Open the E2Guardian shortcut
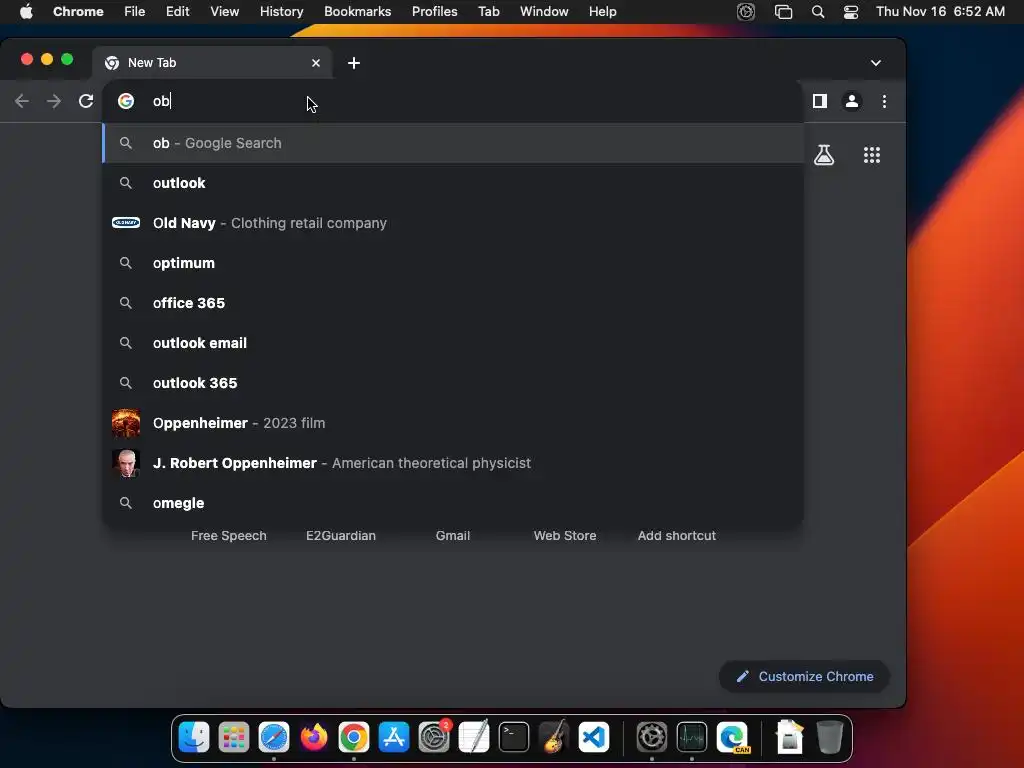The image size is (1024, 768). pos(341,536)
